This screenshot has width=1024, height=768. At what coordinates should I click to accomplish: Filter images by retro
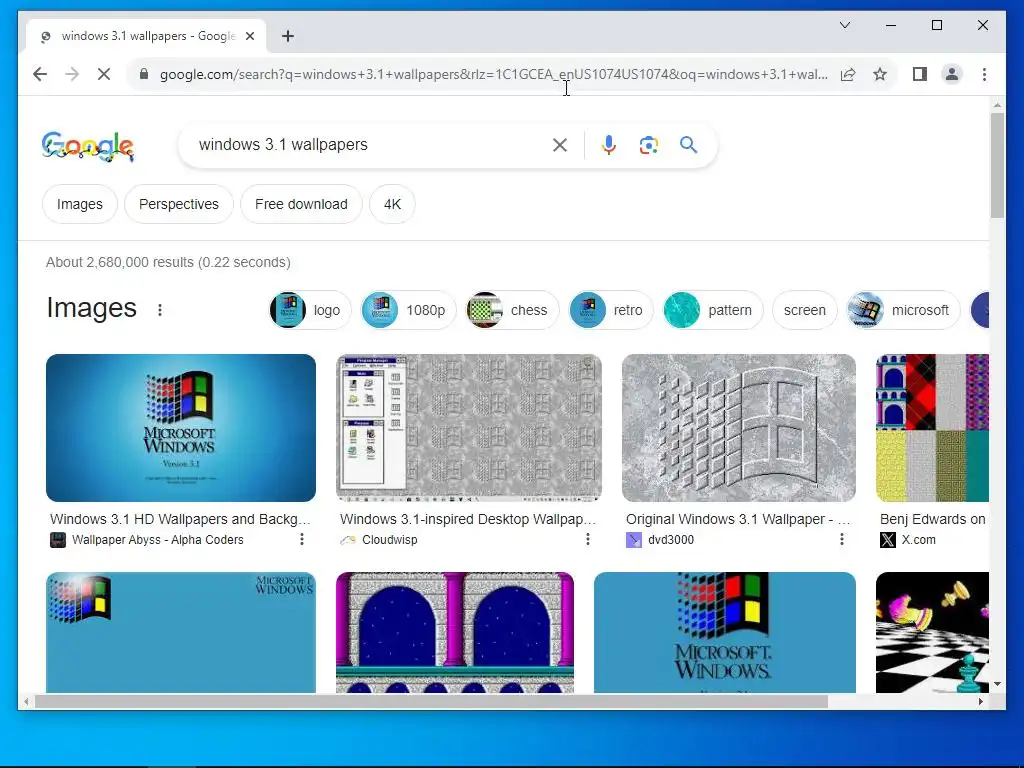tap(611, 310)
